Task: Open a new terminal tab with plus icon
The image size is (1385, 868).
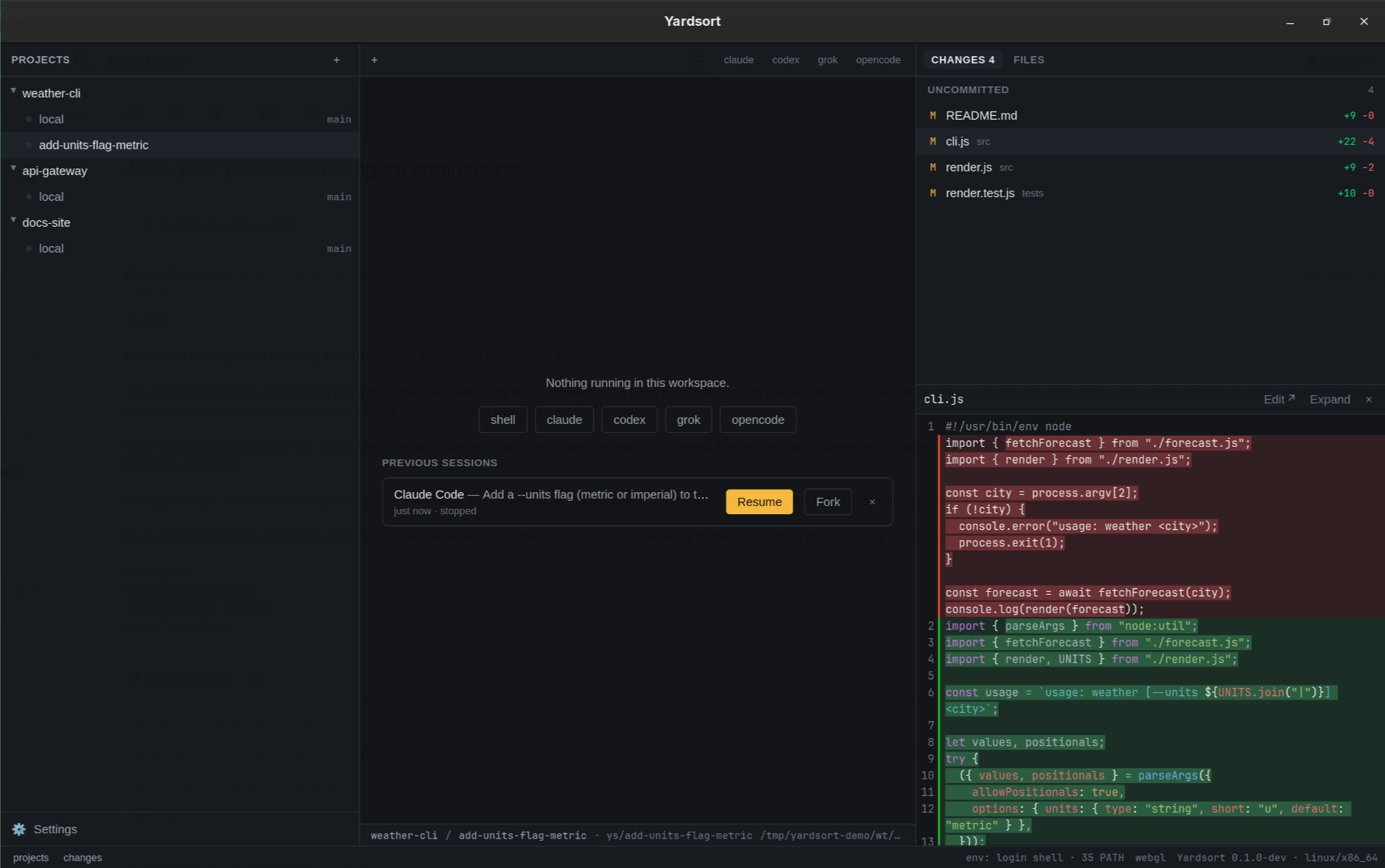Action: [x=375, y=60]
